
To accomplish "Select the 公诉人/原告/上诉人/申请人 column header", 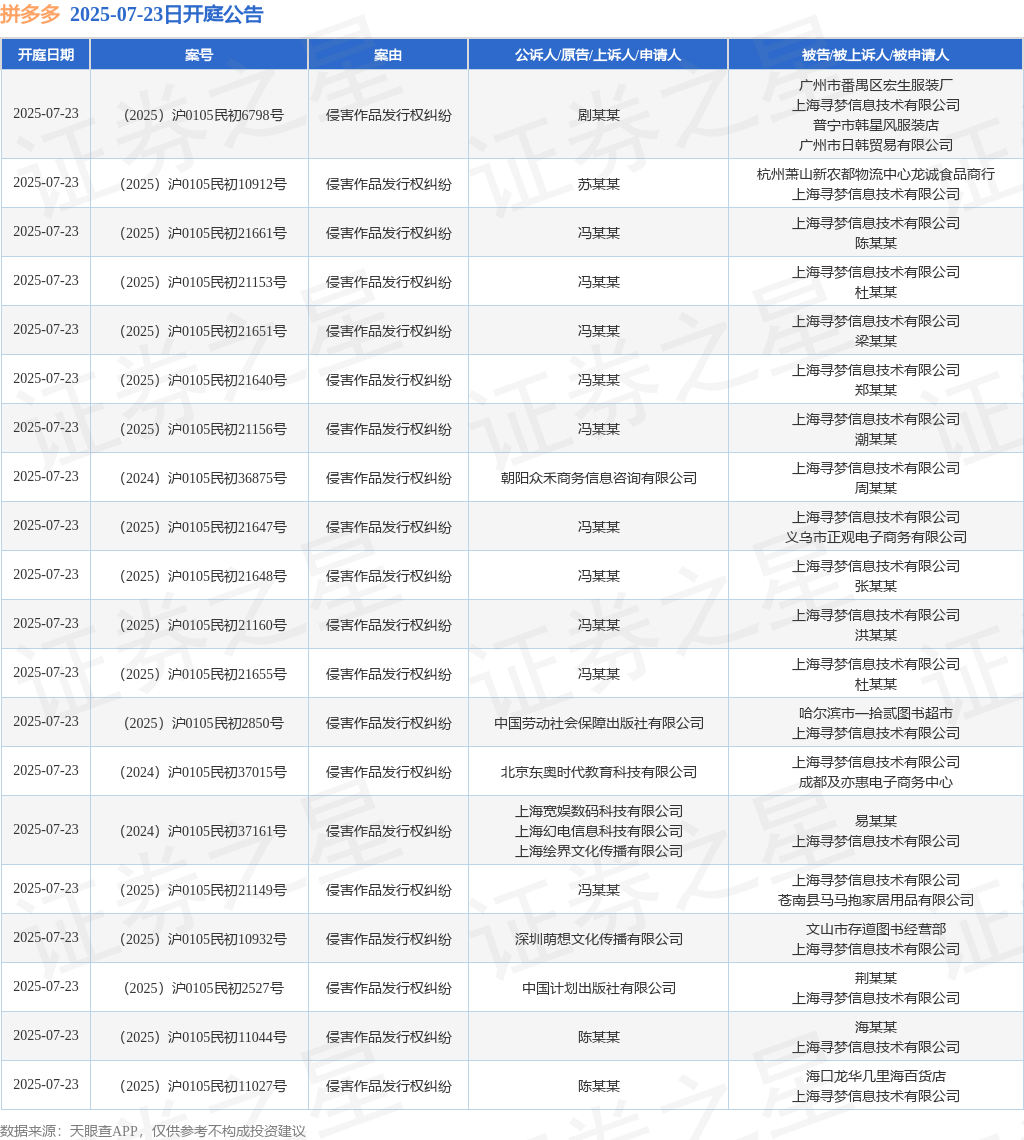I will (598, 55).
